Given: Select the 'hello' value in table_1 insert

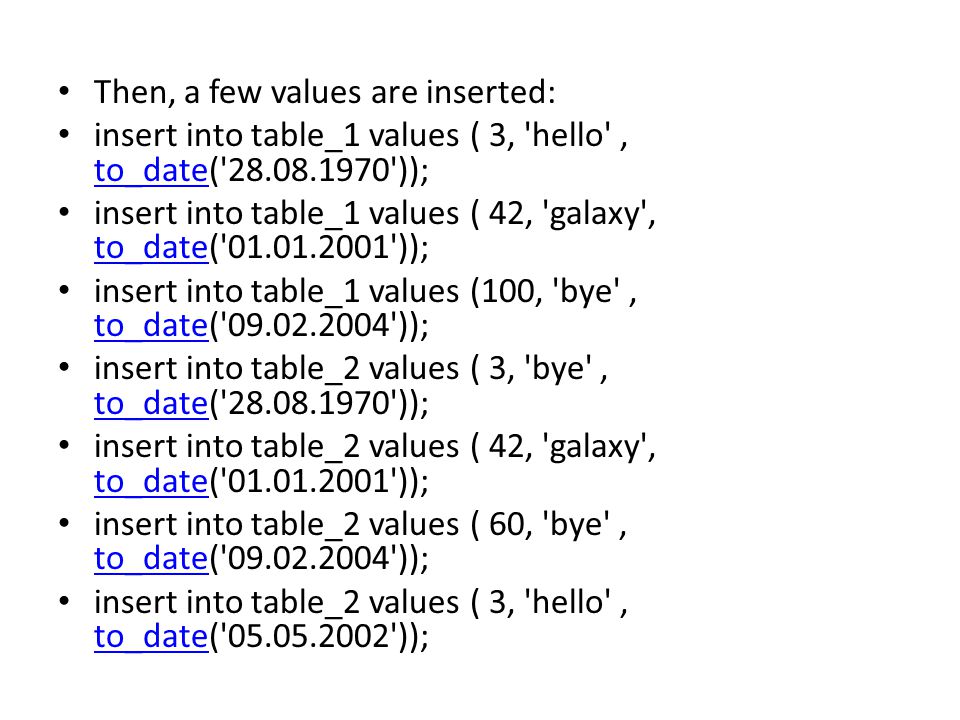Looking at the screenshot, I should click(x=568, y=135).
